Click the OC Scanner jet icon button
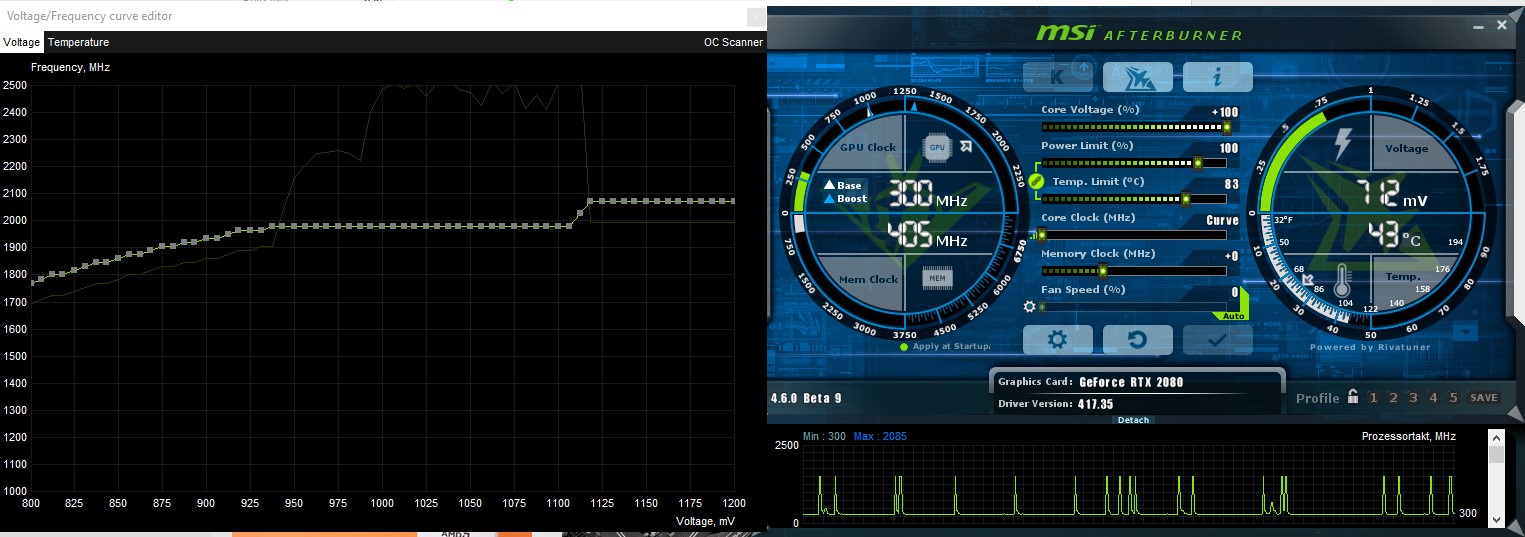The height and width of the screenshot is (537, 1525). 1137,76
